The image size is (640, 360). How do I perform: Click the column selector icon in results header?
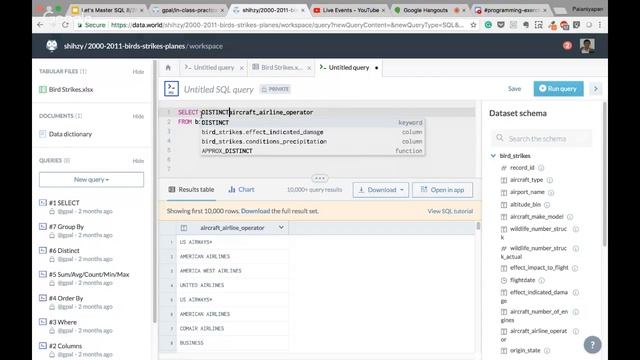tap(184, 228)
